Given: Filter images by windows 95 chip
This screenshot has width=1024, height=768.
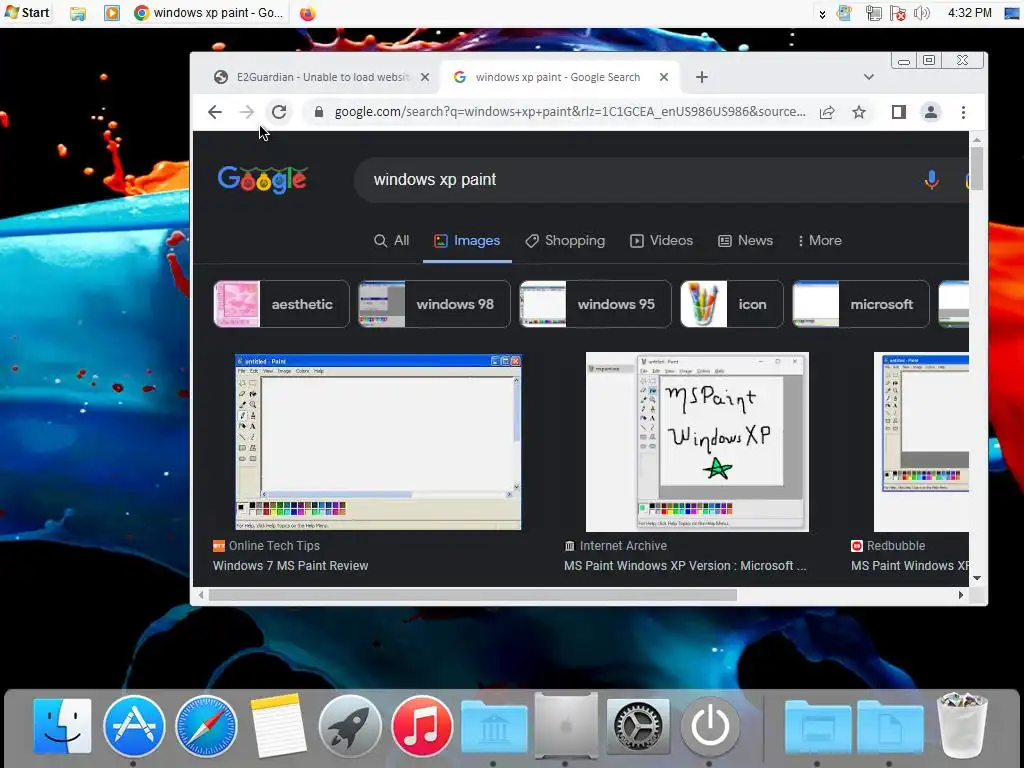Looking at the screenshot, I should point(595,304).
